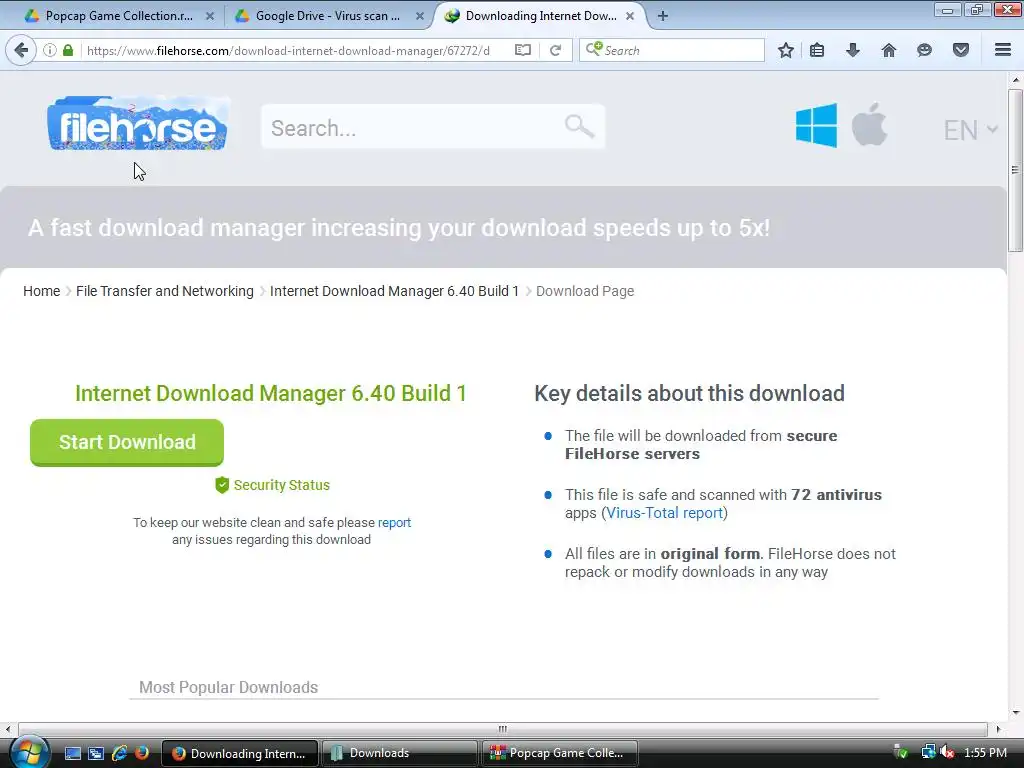
Task: Click the Firefox Search box
Action: [x=671, y=50]
